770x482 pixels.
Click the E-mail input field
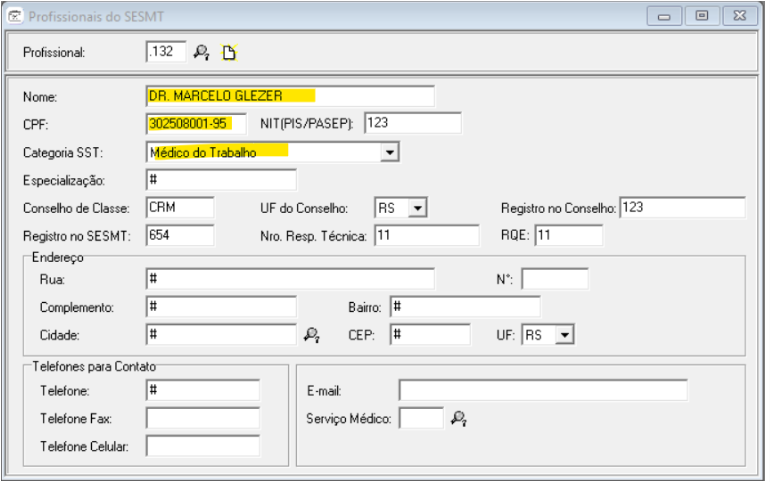542,390
